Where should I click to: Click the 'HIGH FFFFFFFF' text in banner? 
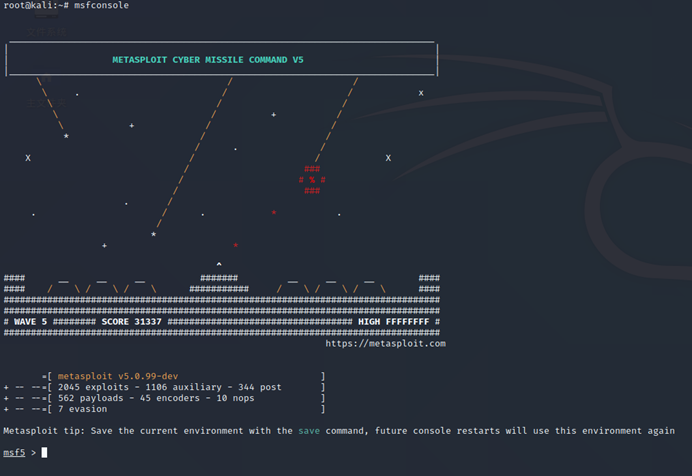pyautogui.click(x=393, y=322)
